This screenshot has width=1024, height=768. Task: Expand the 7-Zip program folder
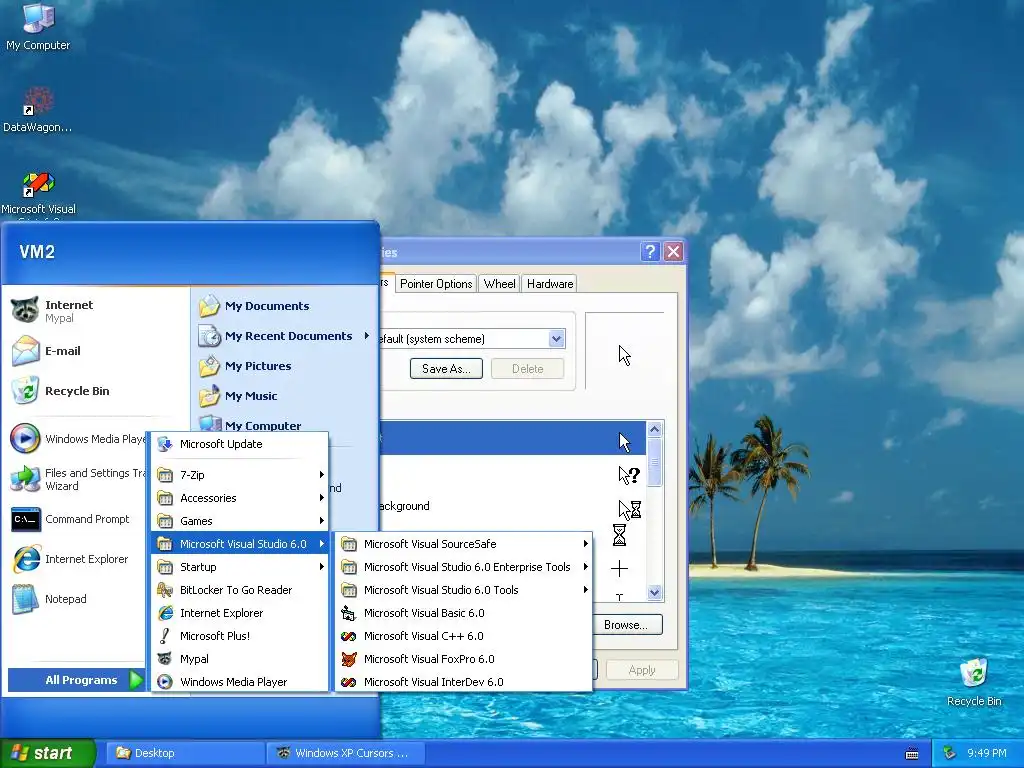coord(240,475)
